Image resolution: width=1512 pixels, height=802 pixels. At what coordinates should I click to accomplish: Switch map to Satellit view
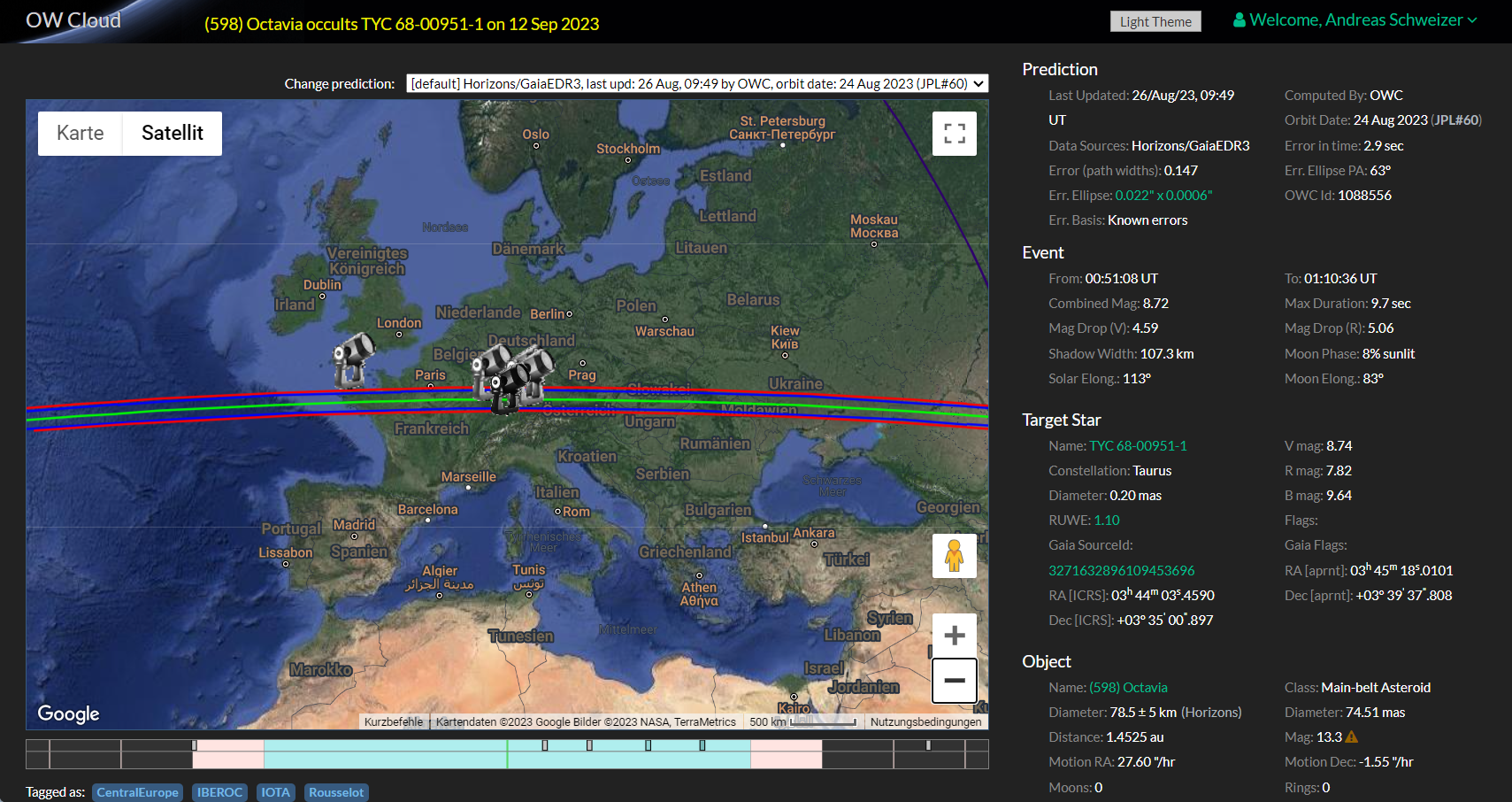coord(172,134)
